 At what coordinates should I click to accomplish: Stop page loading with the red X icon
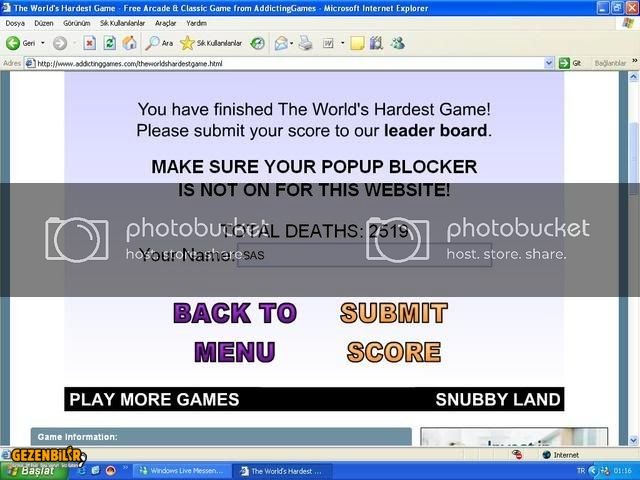point(90,43)
